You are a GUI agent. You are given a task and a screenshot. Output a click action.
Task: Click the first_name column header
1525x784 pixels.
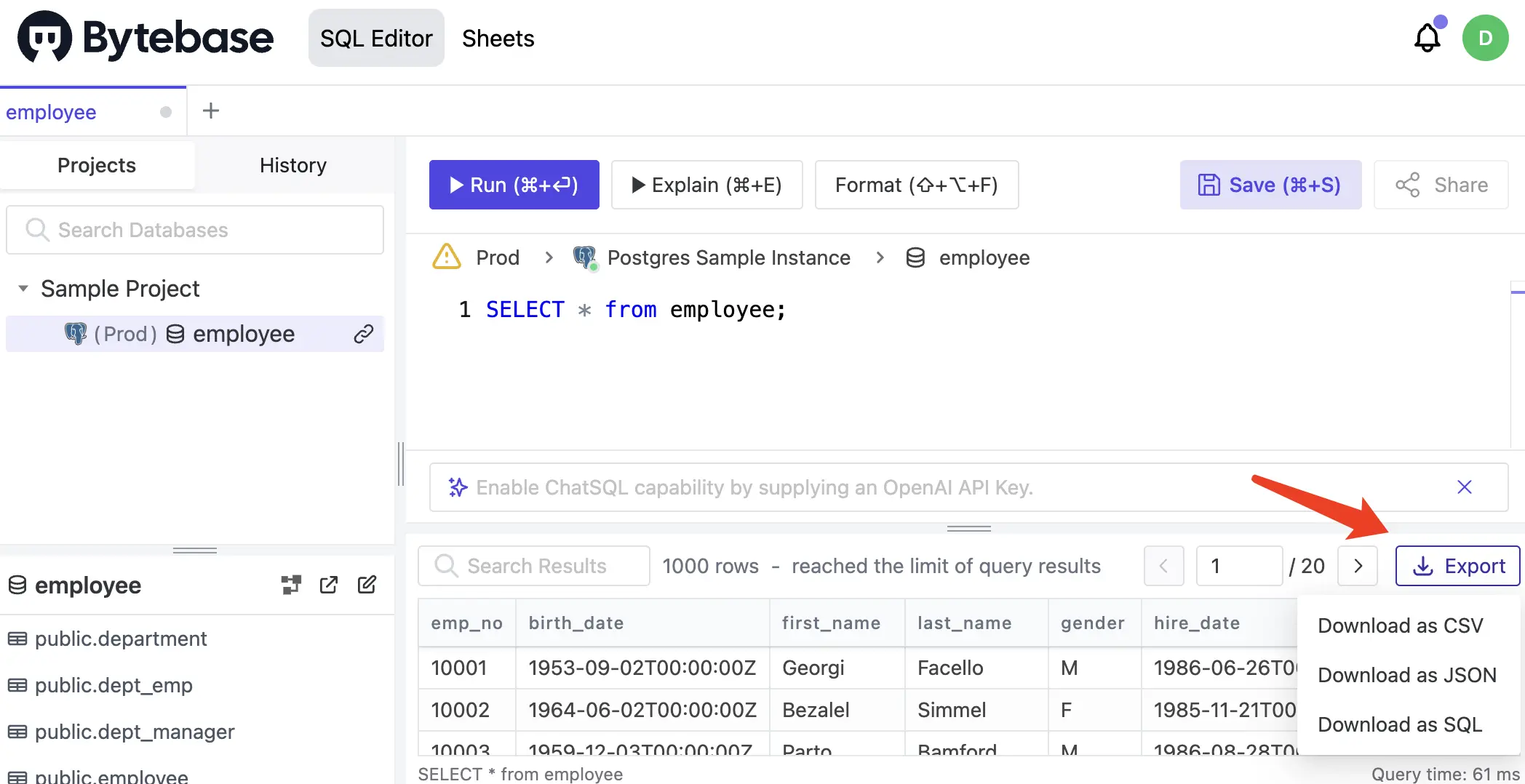click(x=837, y=623)
